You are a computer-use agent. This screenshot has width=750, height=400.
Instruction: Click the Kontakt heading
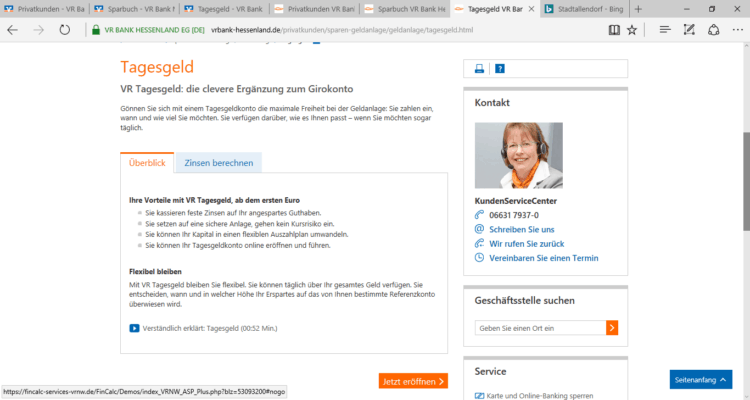point(492,102)
